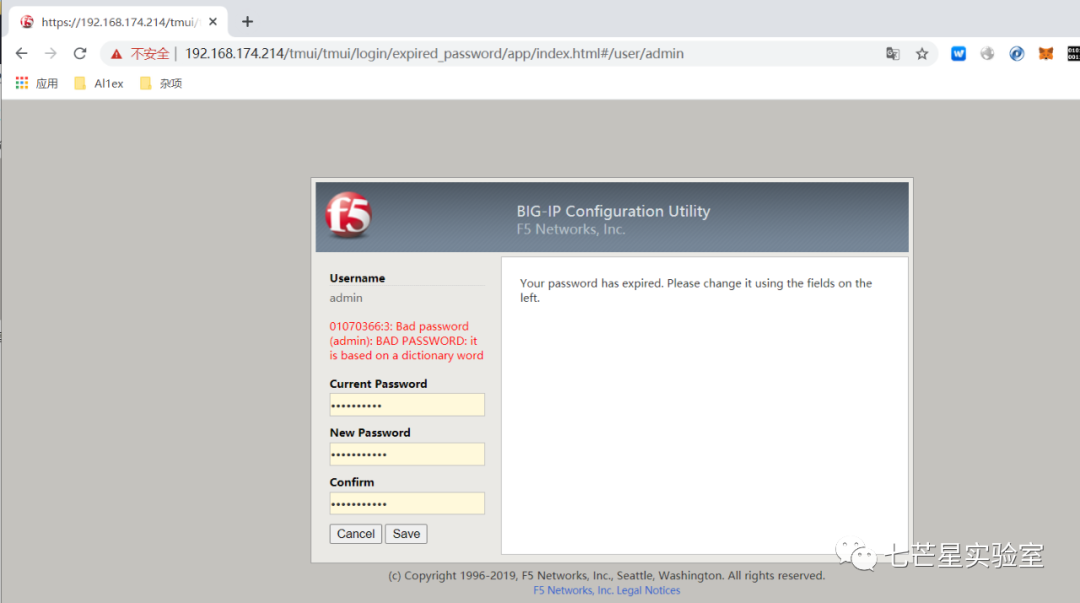Click the F5 logo in header
The image size is (1080, 603).
(x=349, y=215)
